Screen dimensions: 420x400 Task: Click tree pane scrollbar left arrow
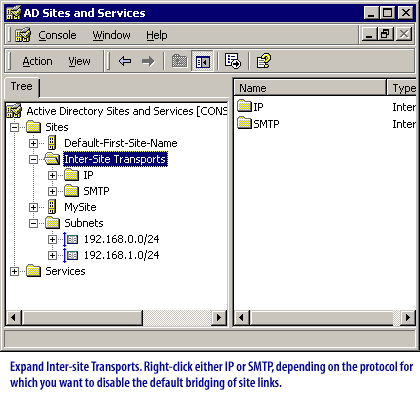(14, 317)
